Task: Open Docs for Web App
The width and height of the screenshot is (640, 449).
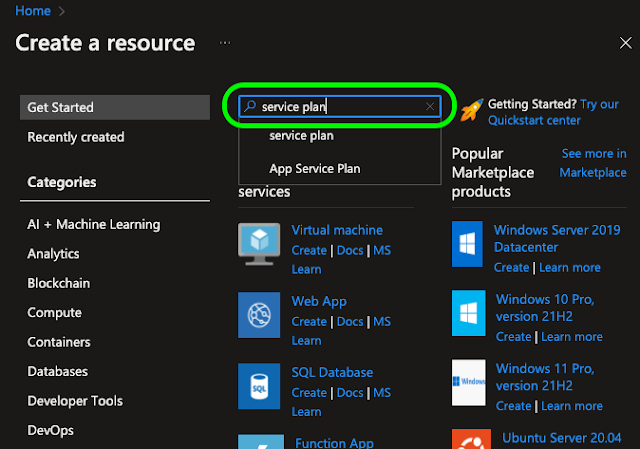Action: coord(350,322)
